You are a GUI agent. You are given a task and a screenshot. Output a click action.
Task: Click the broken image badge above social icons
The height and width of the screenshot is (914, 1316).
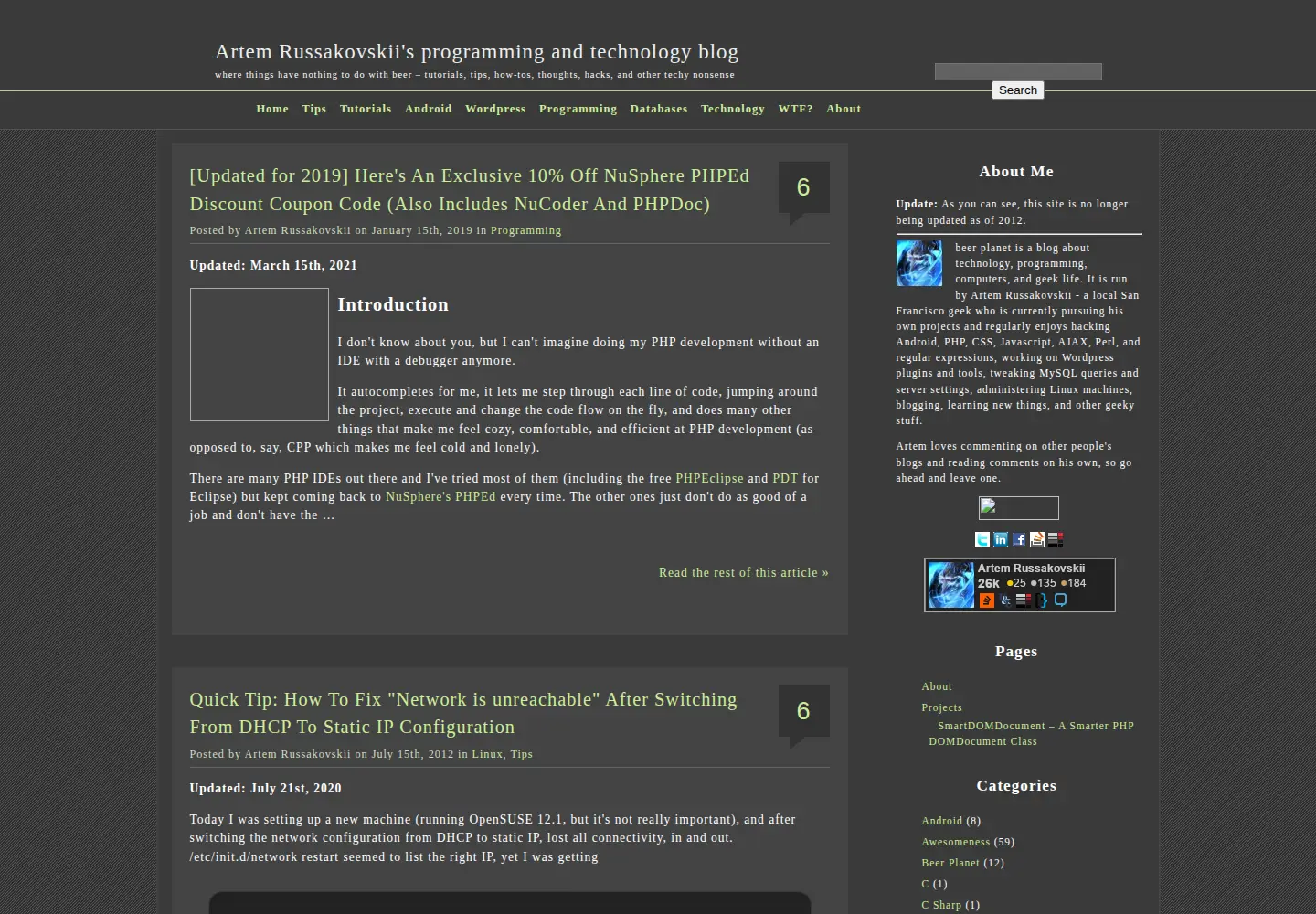pyautogui.click(x=1019, y=508)
